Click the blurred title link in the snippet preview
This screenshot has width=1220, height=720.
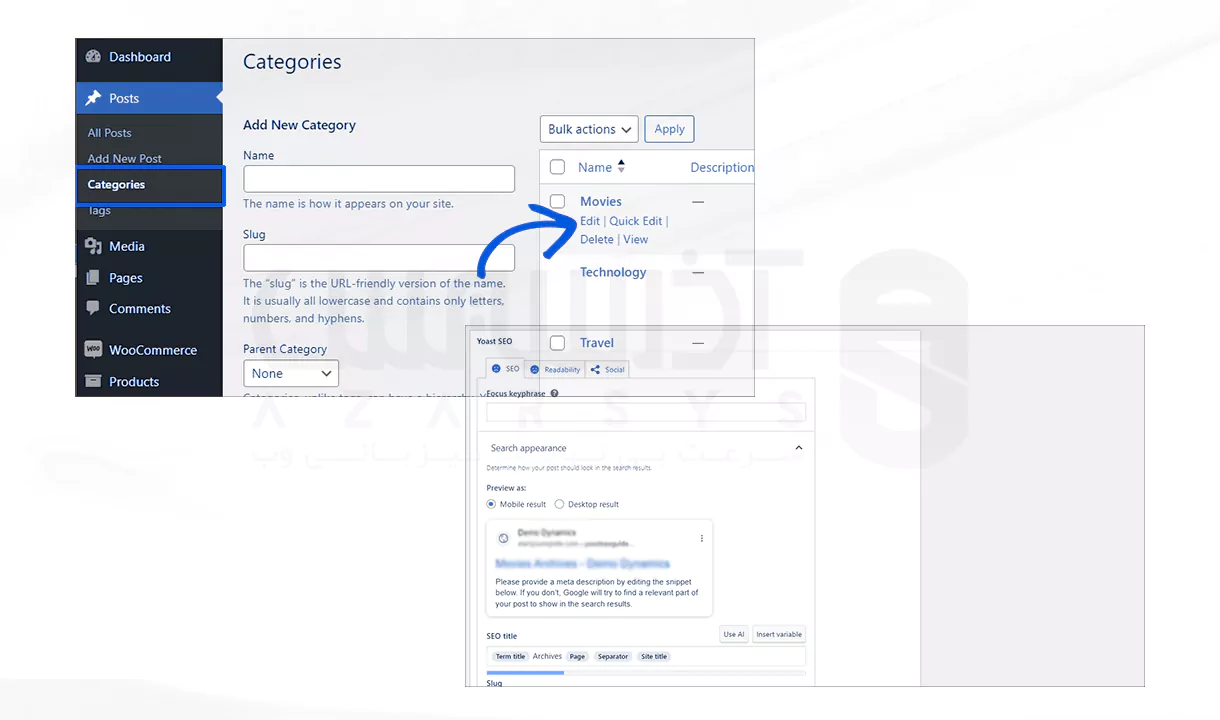pos(582,564)
